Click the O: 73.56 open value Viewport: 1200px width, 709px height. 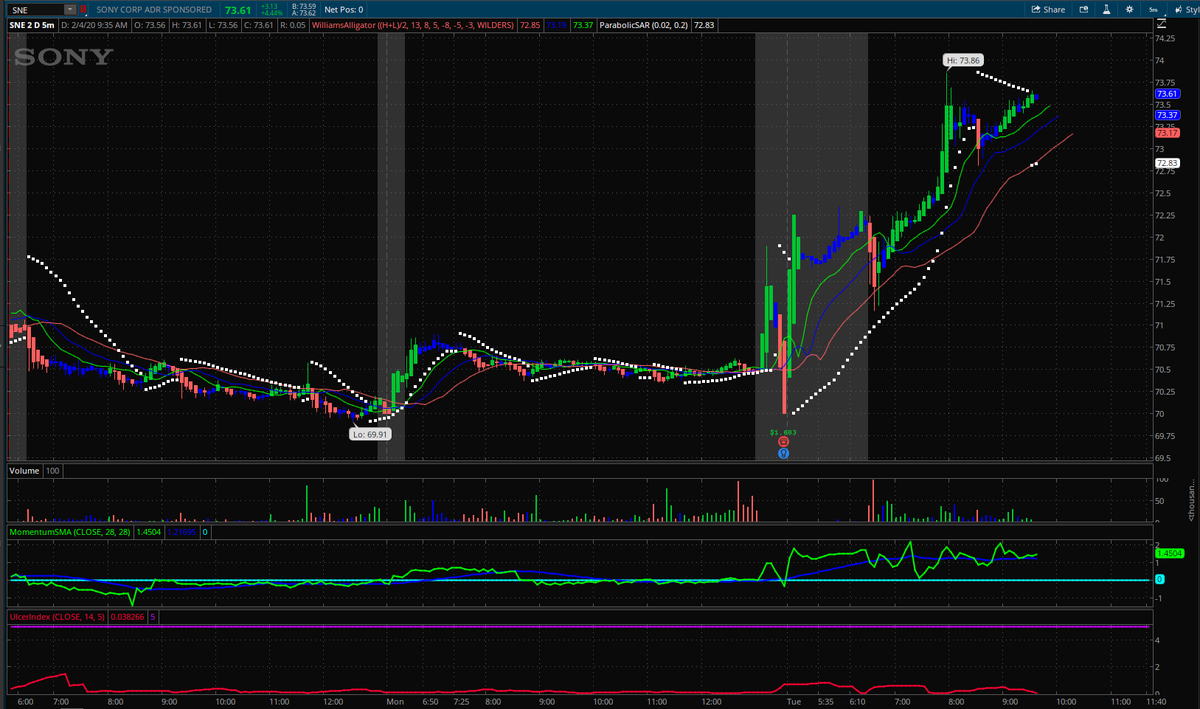point(150,23)
